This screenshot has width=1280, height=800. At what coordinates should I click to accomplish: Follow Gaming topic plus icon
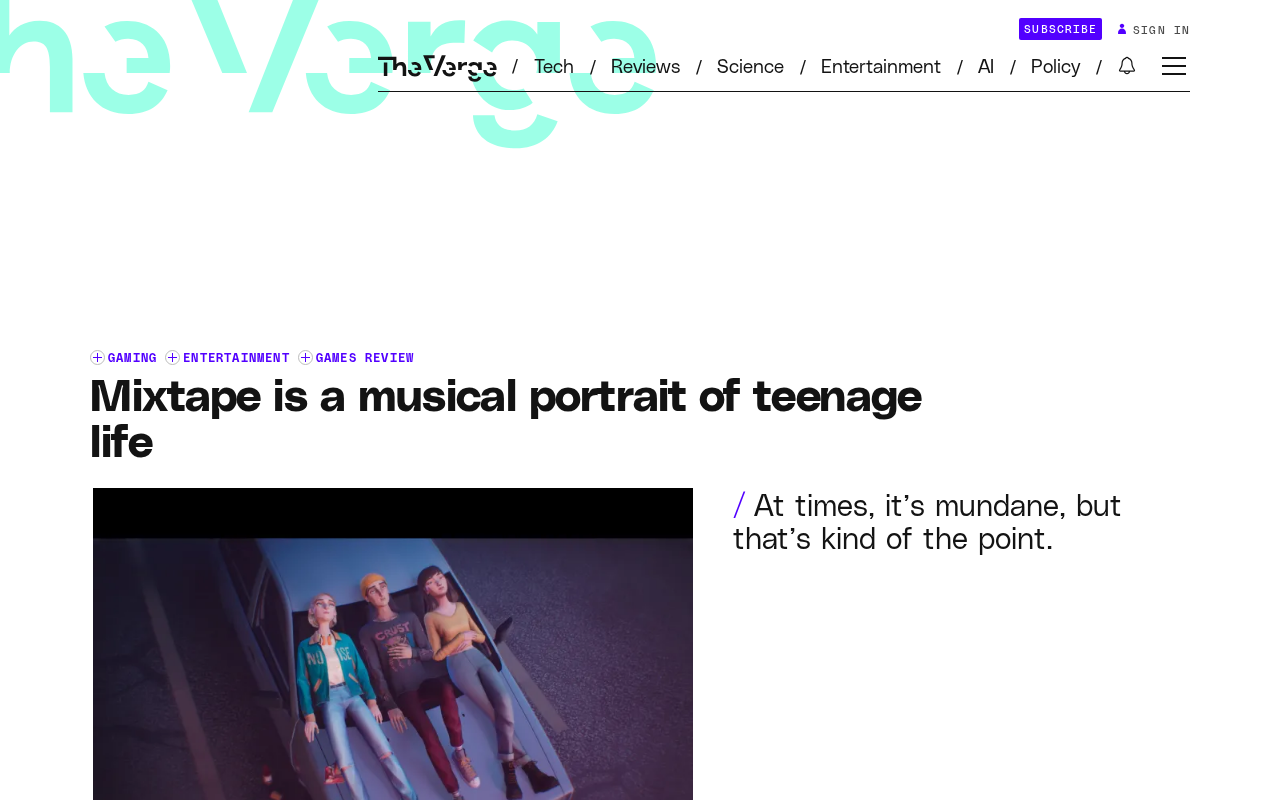point(97,358)
